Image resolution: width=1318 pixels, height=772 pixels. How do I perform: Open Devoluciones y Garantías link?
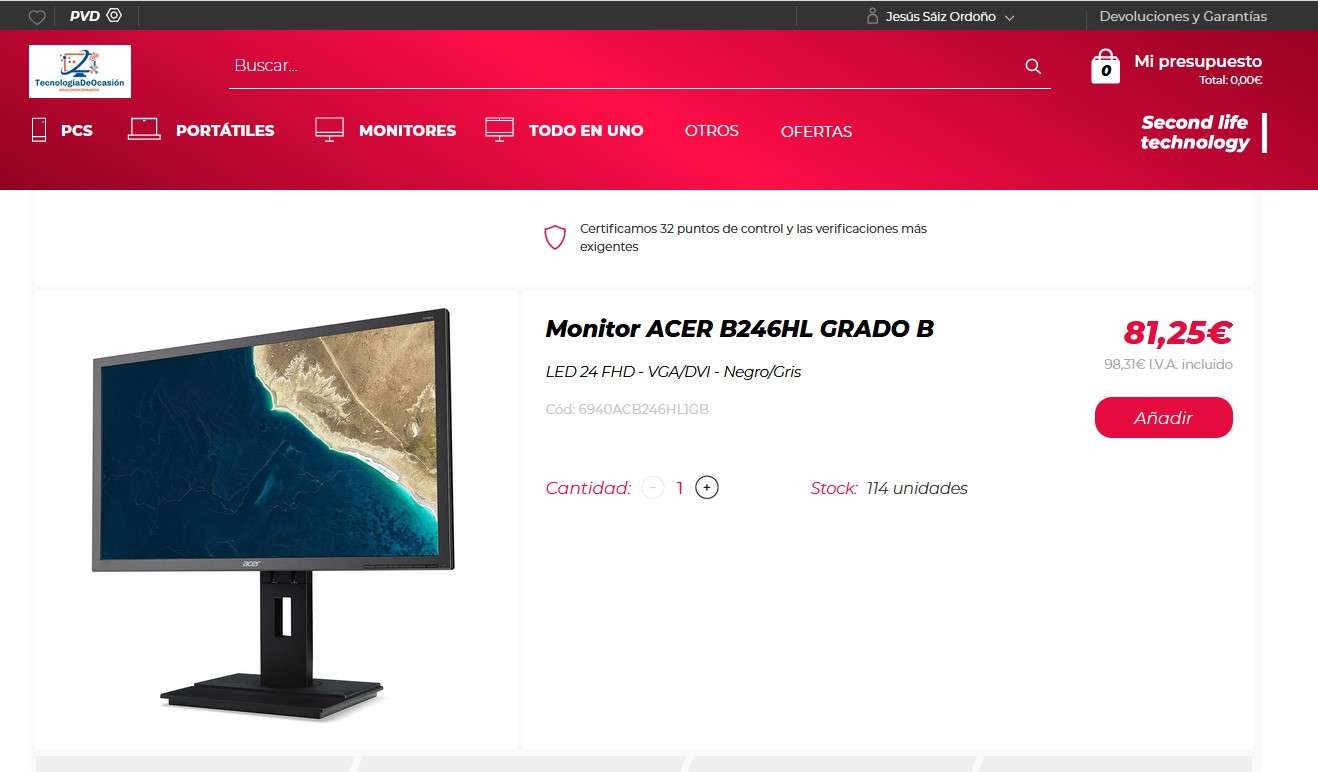(1183, 17)
